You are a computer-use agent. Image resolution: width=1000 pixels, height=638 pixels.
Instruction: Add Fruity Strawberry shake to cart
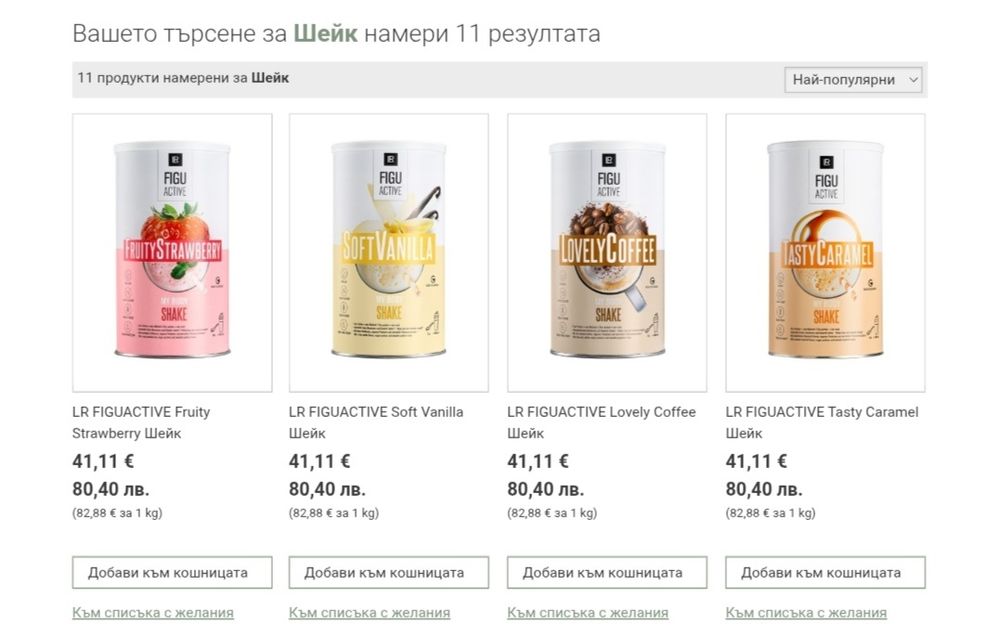click(x=172, y=572)
